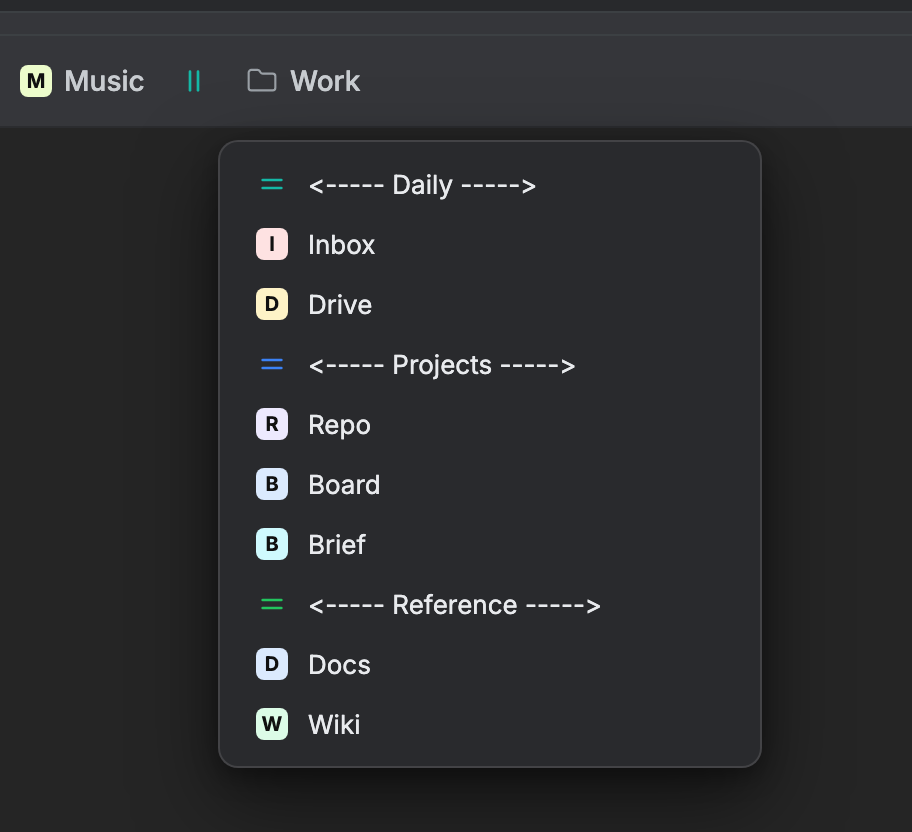Screen dimensions: 912x832
Task: Click the Board B icon
Action: pos(272,484)
